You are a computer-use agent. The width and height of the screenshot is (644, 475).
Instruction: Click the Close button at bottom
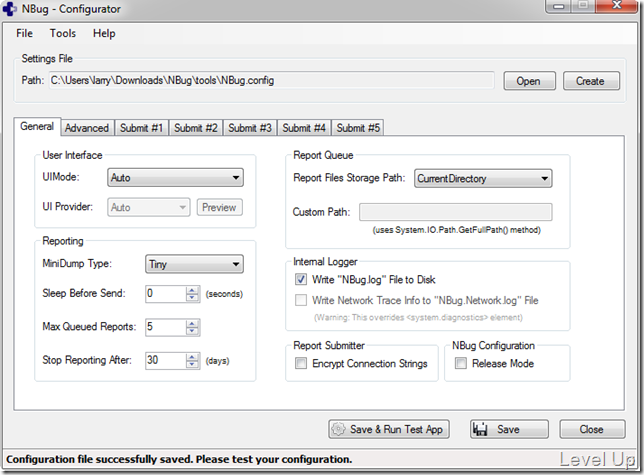[592, 429]
